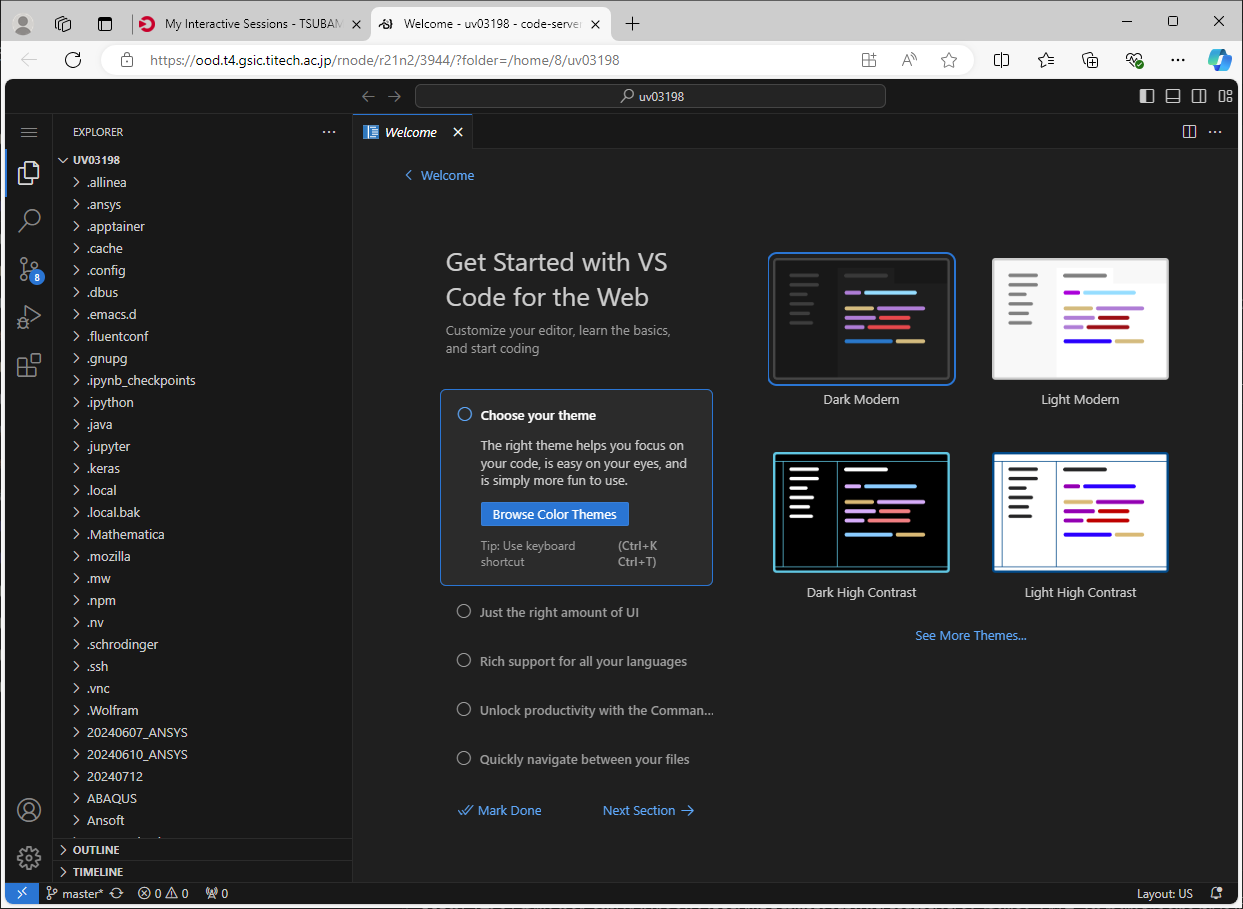Toggle the primary side bar layout icon
Viewport: 1243px width, 909px height.
click(x=1147, y=97)
